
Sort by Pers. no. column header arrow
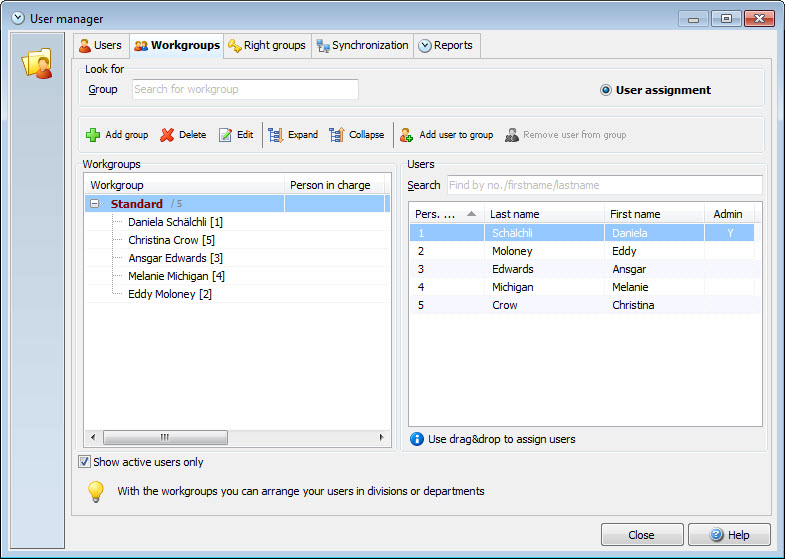coord(471,214)
